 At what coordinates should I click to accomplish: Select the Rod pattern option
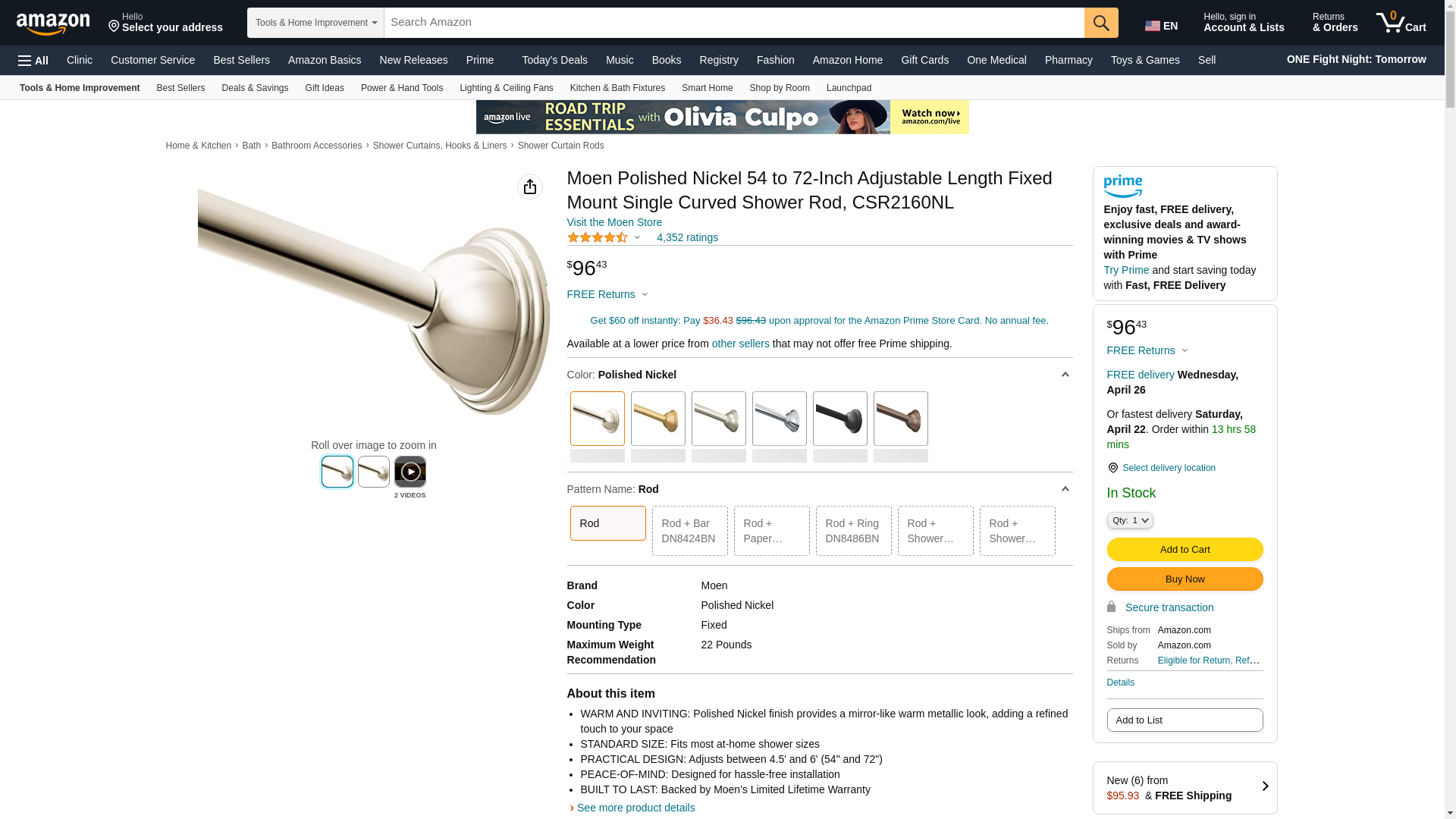(608, 523)
